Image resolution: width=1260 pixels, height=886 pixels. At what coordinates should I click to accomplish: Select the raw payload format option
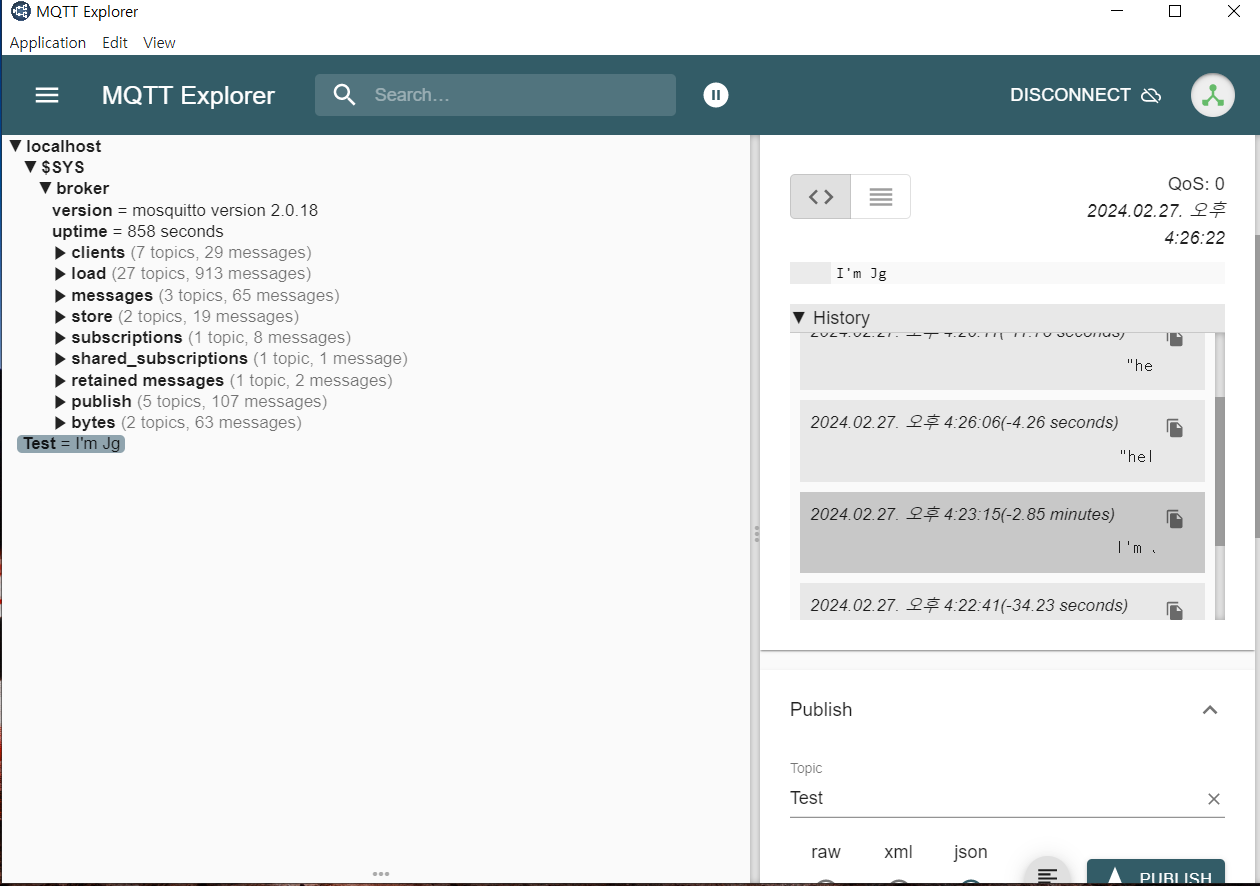coord(826,865)
